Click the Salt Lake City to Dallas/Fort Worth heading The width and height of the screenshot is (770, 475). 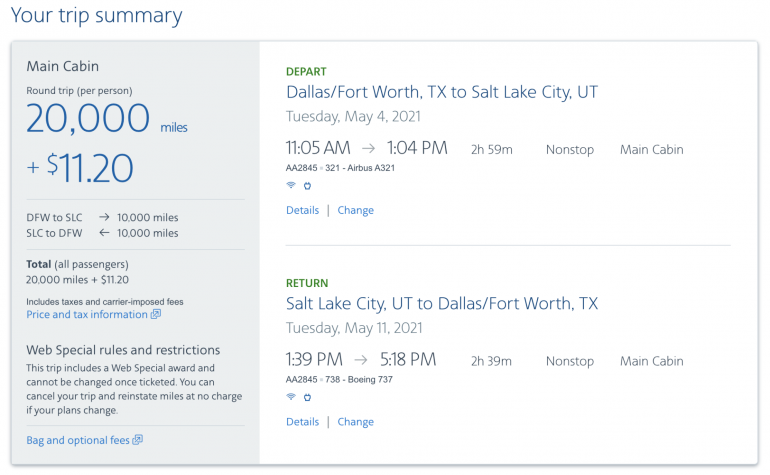pyautogui.click(x=442, y=304)
